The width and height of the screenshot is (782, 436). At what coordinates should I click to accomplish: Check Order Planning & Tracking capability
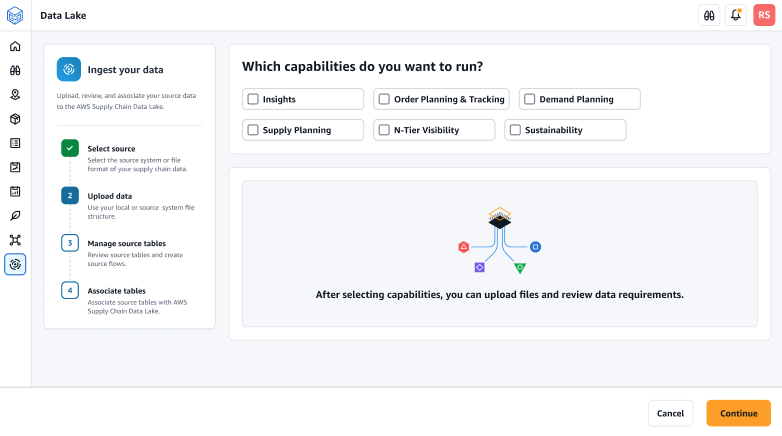384,99
